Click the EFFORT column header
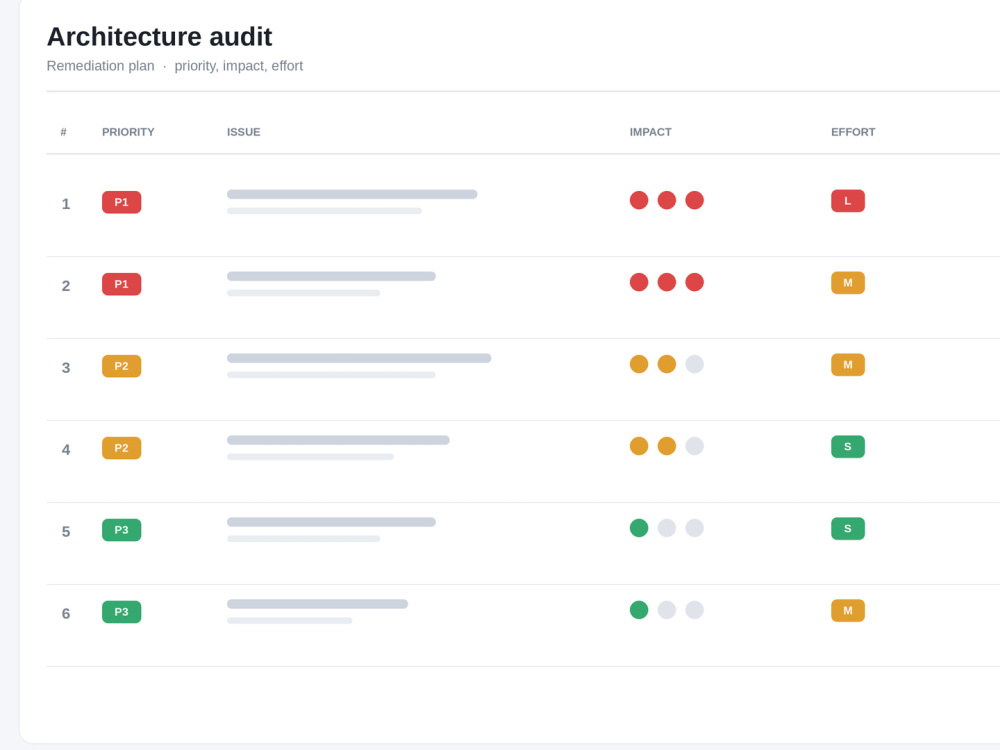 pos(853,132)
